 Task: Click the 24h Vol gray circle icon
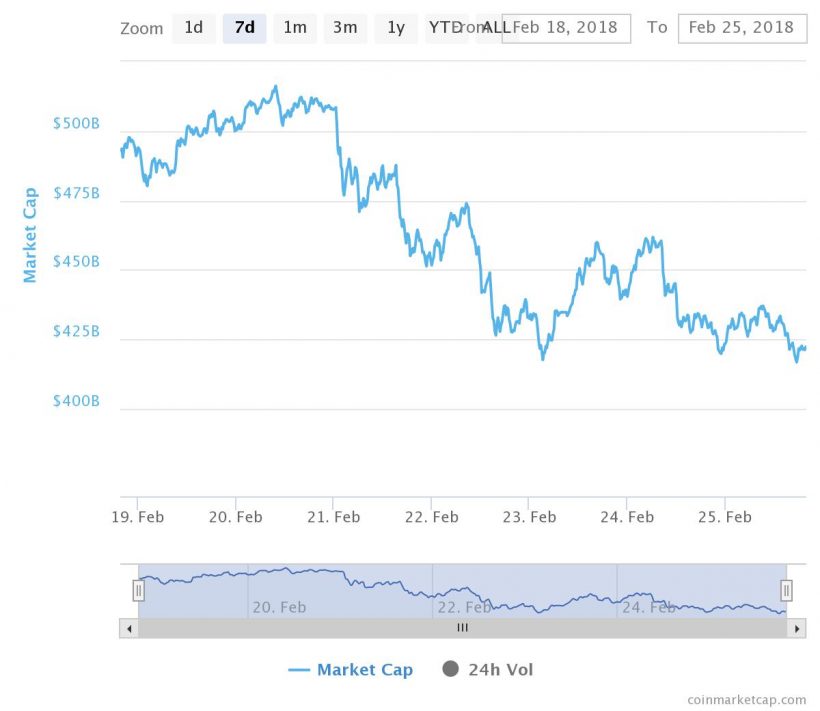pyautogui.click(x=450, y=669)
